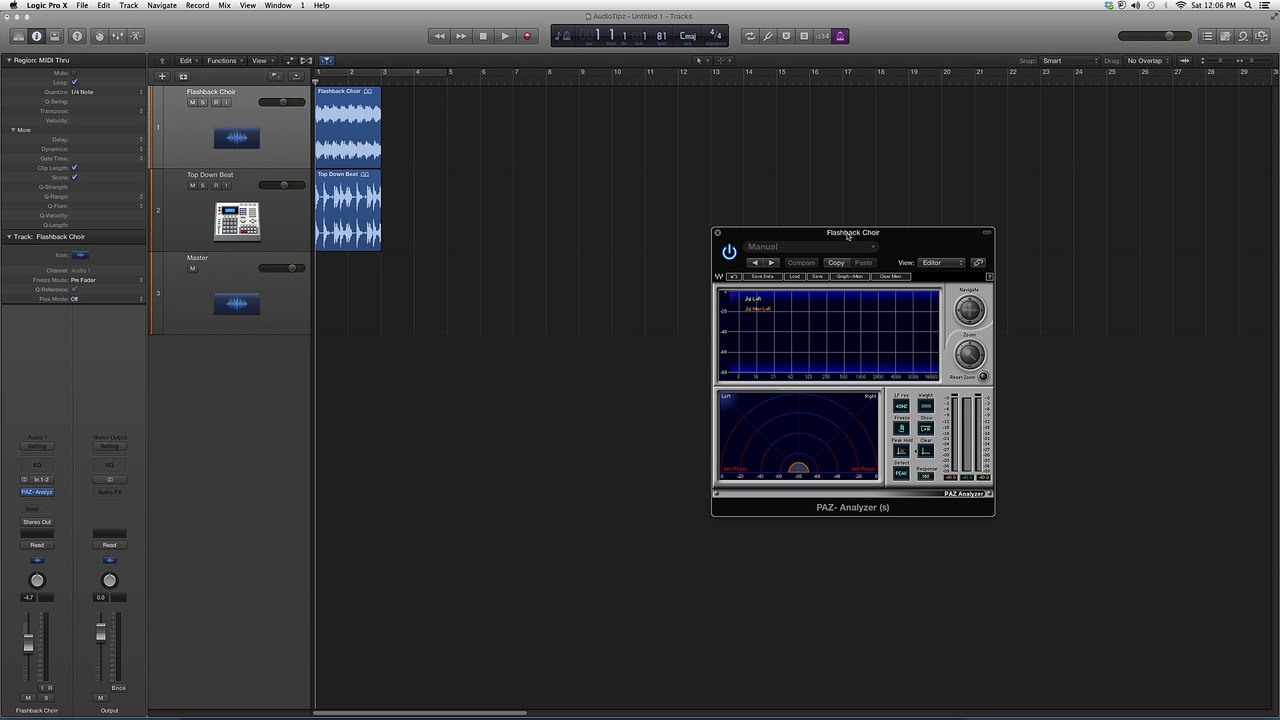Screen dimensions: 1280x720
Task: Click the PAZ- Analyzer insert slot
Action: click(37, 492)
